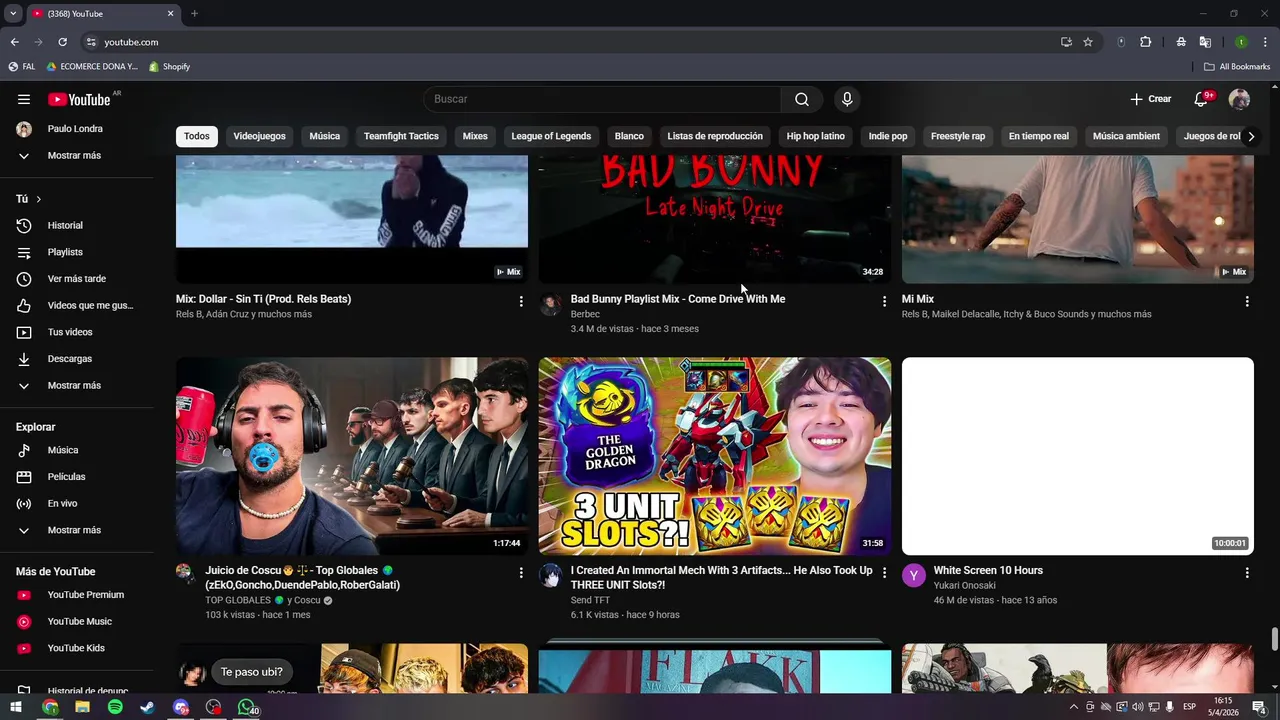Expand Mostrar más under Descargas
The height and width of the screenshot is (720, 1280).
click(x=76, y=386)
